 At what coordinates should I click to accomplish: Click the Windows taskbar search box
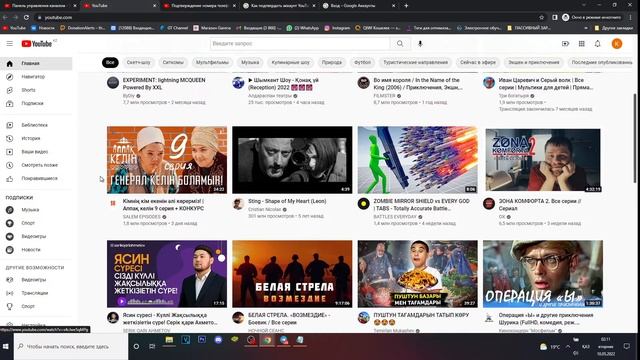pos(71,346)
